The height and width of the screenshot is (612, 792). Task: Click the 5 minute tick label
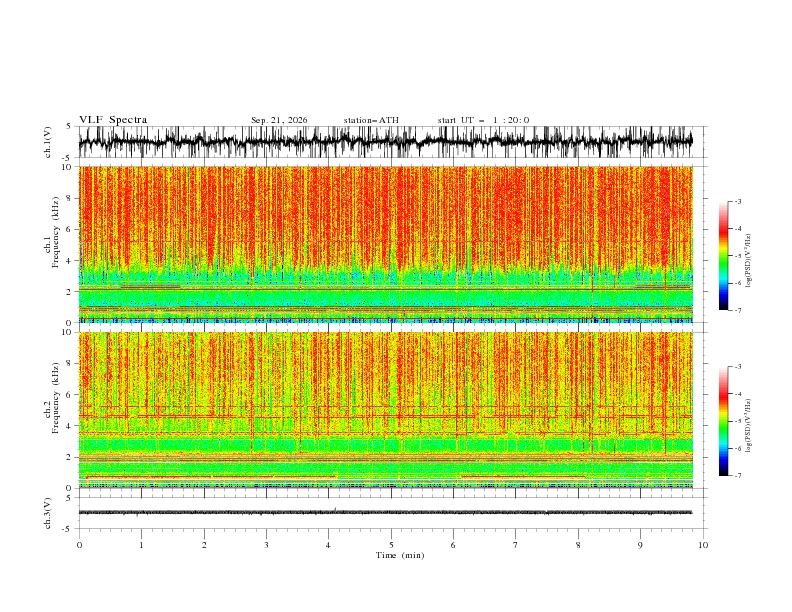391,545
